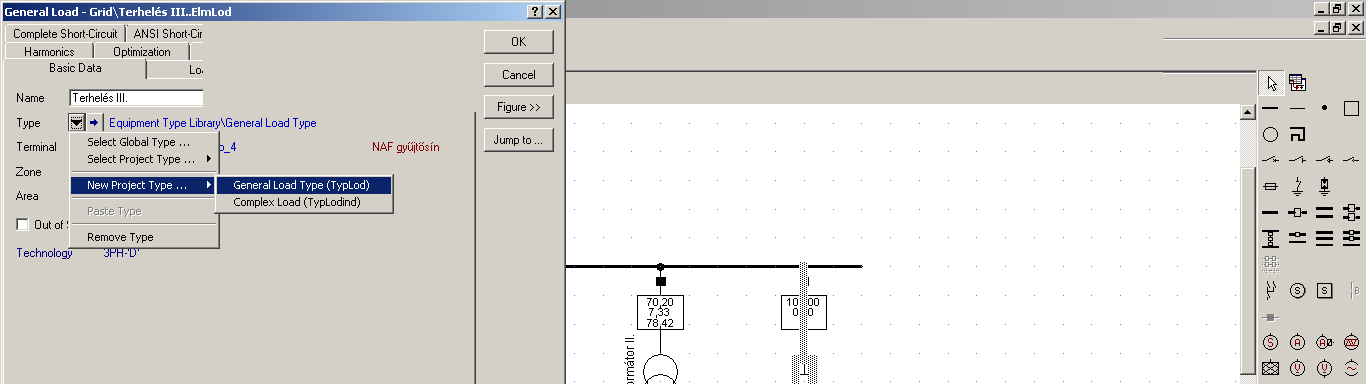
Task: Expand New Project Type submenu
Action: [144, 185]
